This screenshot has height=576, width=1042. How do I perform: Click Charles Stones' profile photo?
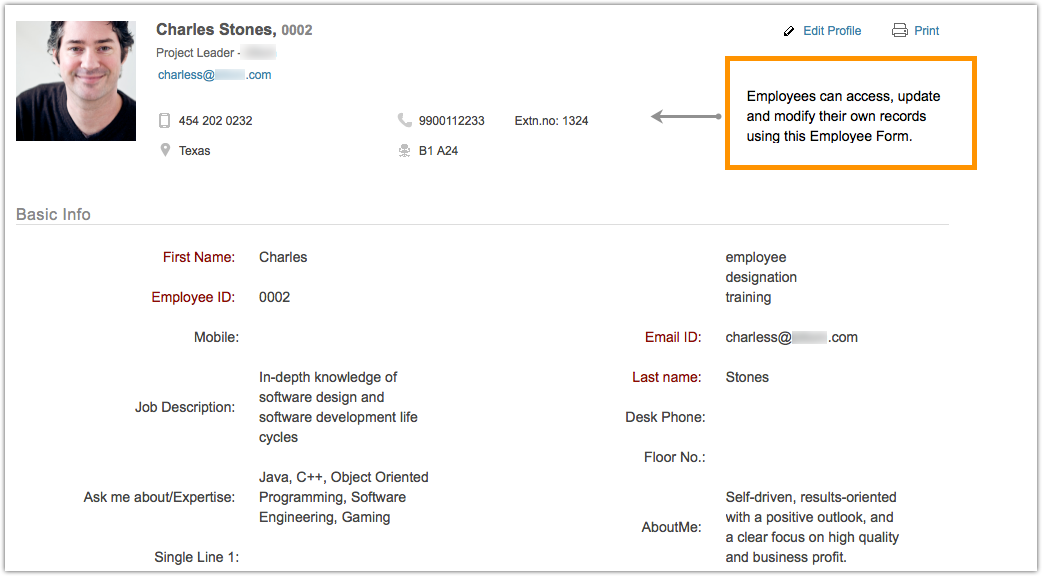pyautogui.click(x=76, y=81)
